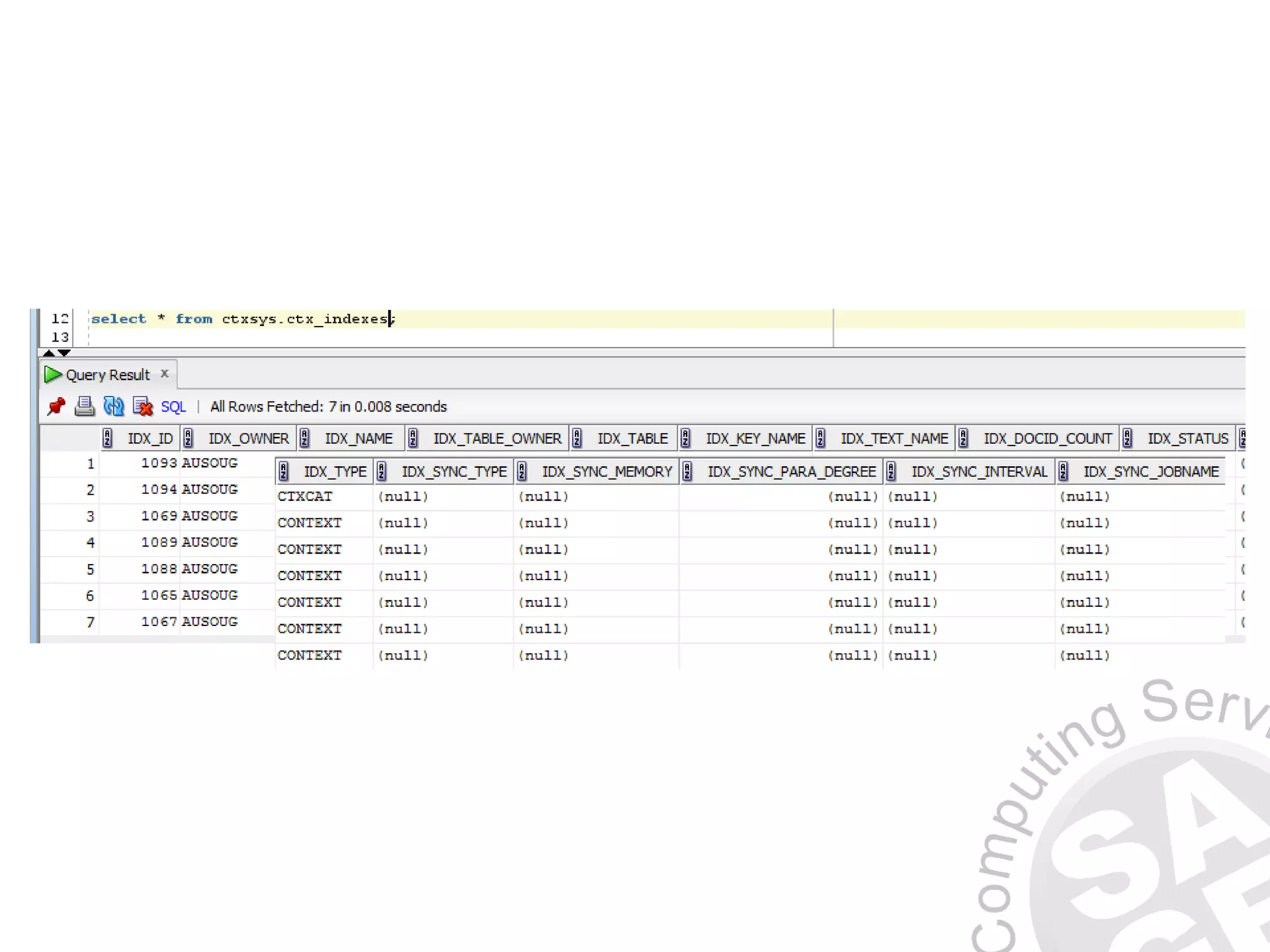Click the green run arrow icon
This screenshot has height=952, width=1270.
[x=53, y=374]
